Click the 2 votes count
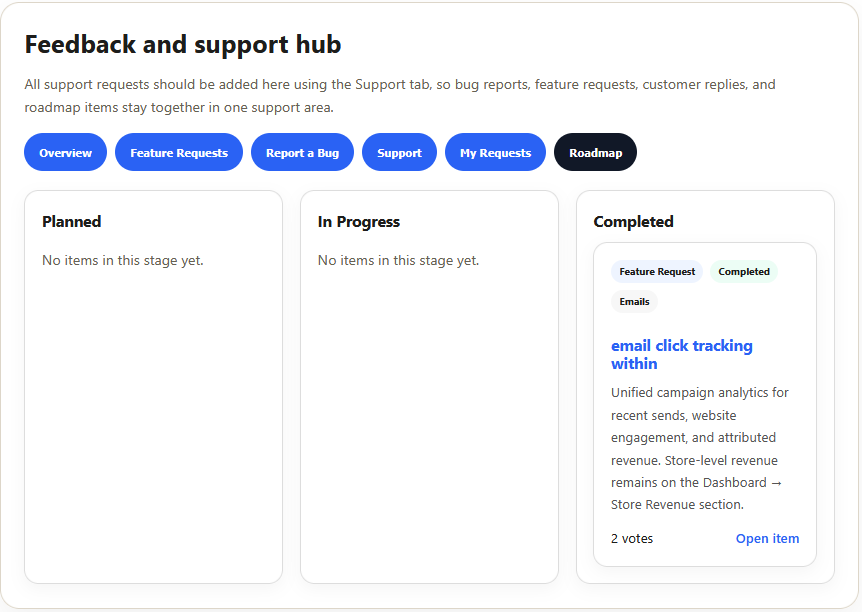Viewport: 862px width, 612px height. (632, 539)
